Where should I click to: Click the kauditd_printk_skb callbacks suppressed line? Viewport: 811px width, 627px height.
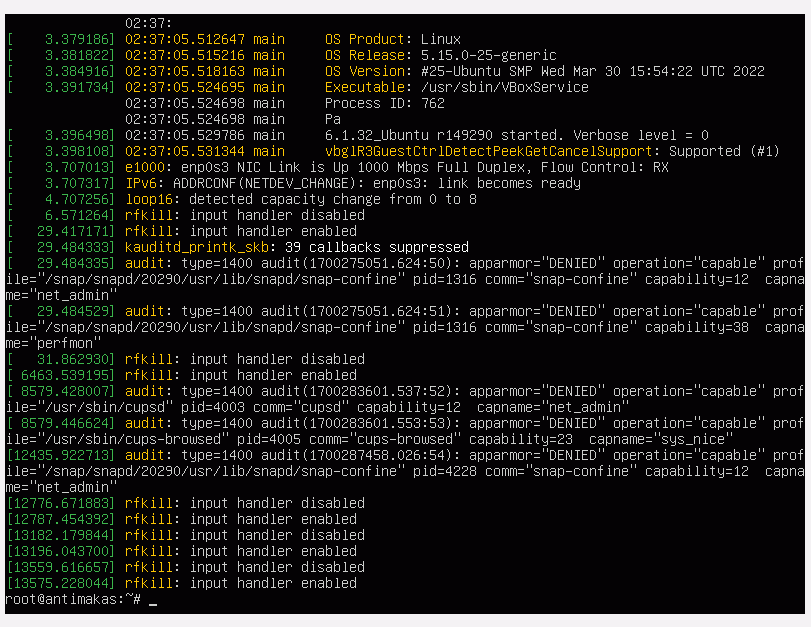238,247
